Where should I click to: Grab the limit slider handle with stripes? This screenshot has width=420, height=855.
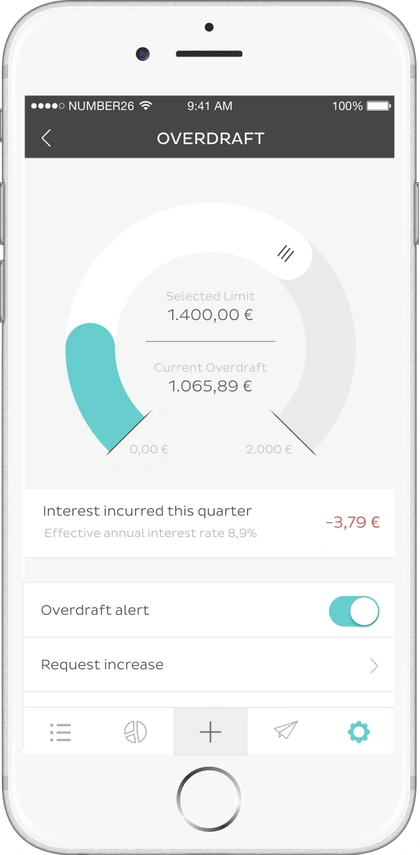pyautogui.click(x=286, y=253)
